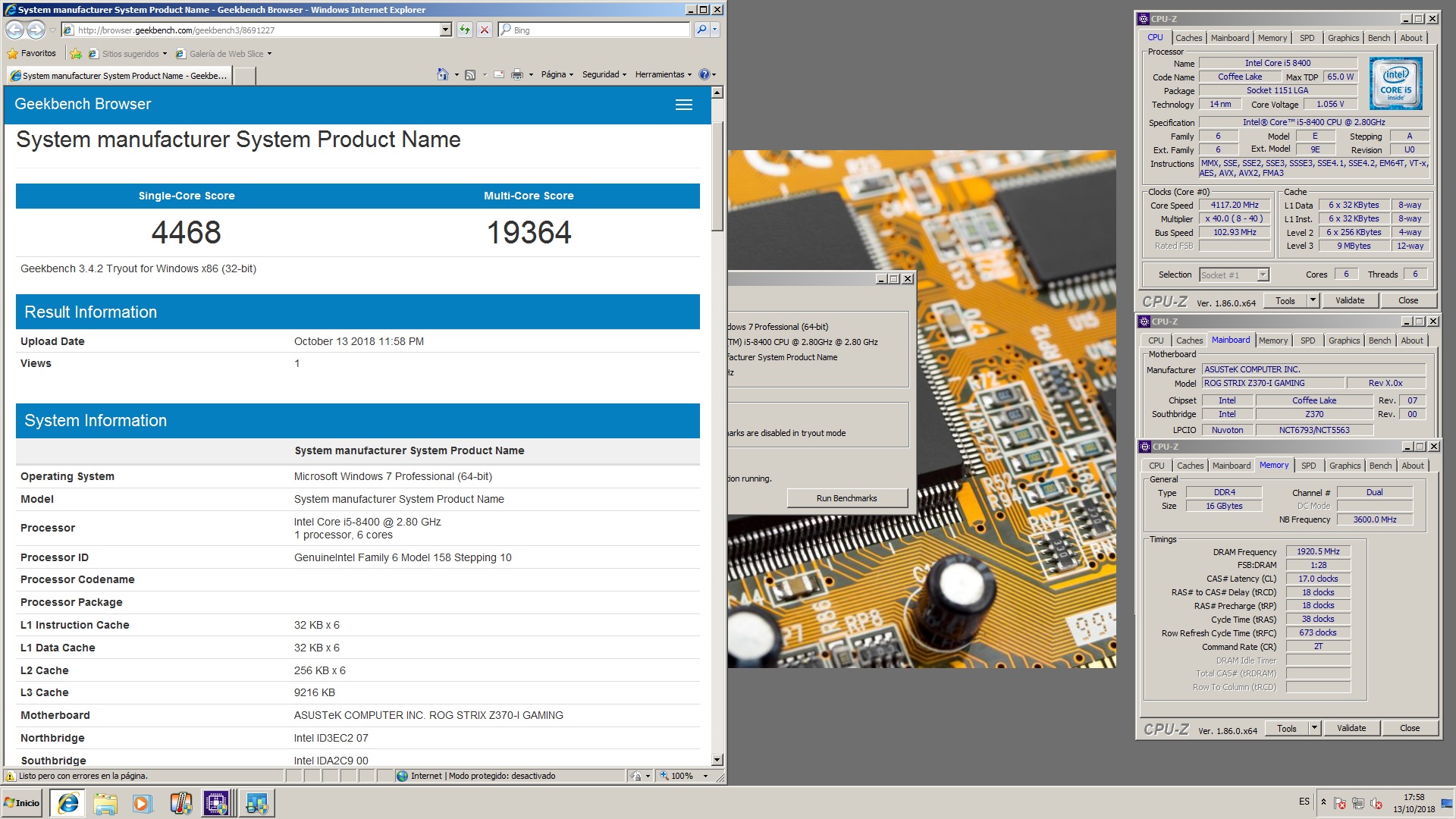Click the muted volume tray icon
The width and height of the screenshot is (1456, 819).
(x=1376, y=803)
